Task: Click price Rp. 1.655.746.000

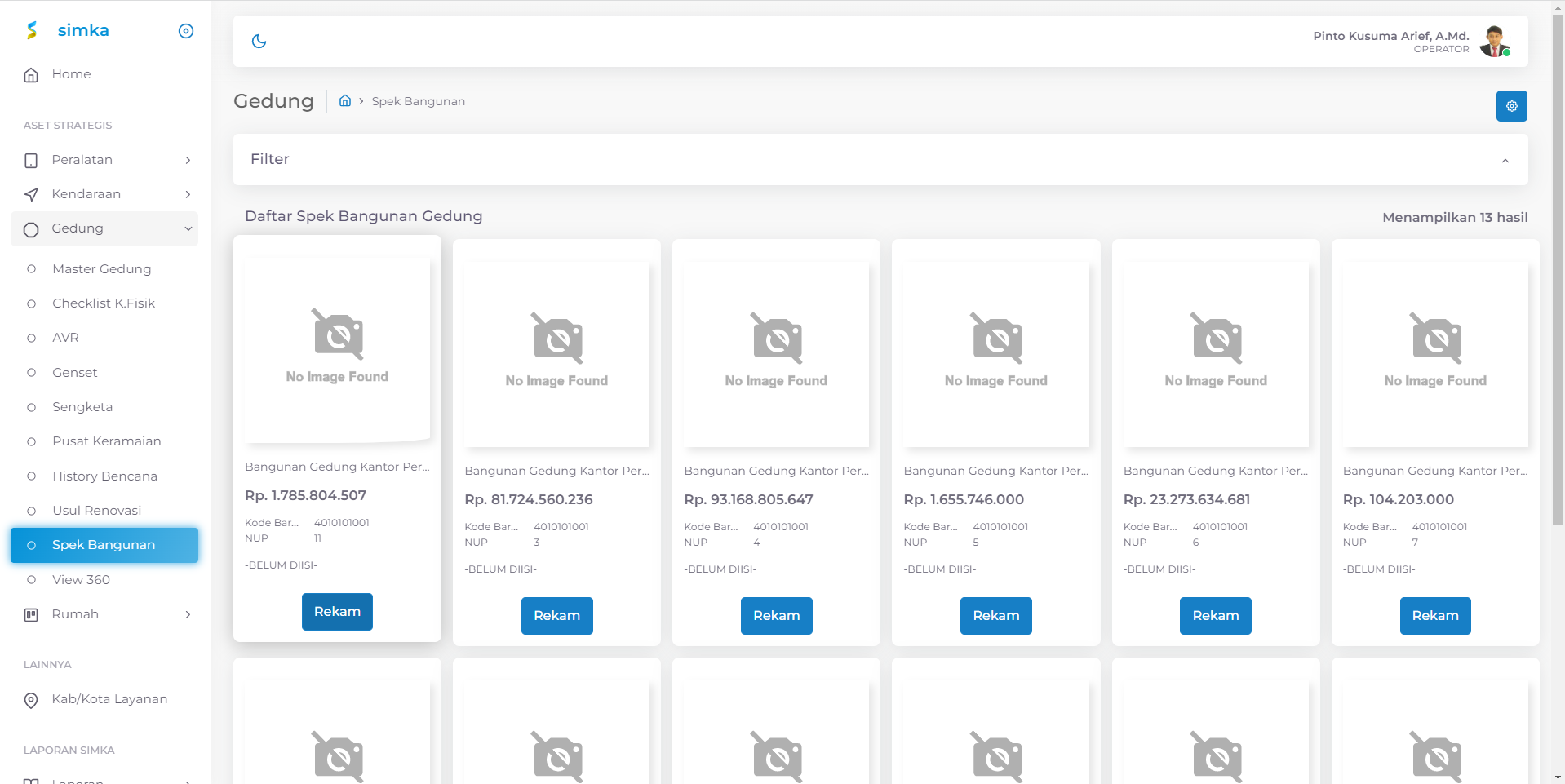Action: pyautogui.click(x=964, y=499)
